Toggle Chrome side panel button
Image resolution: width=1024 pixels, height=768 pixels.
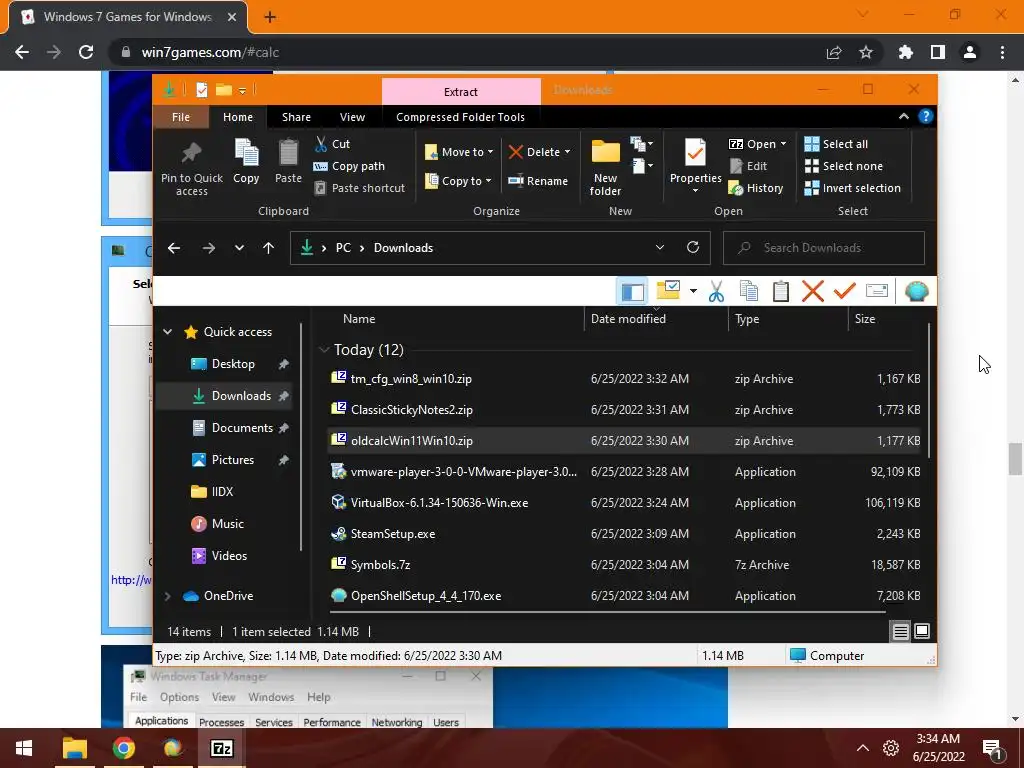[x=938, y=52]
